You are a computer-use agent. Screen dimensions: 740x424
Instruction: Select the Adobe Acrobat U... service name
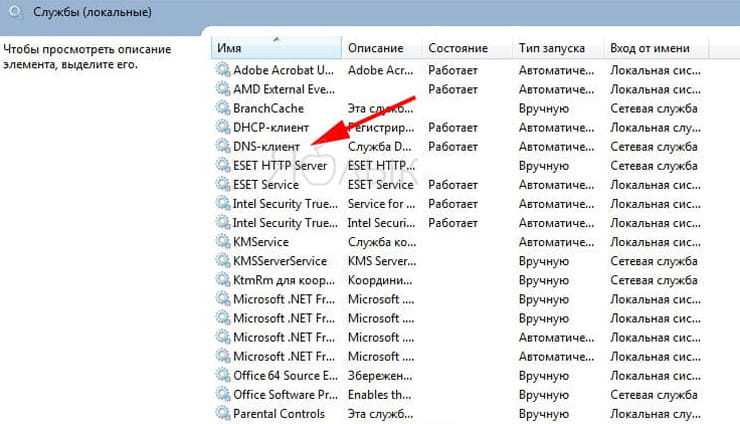tap(284, 70)
